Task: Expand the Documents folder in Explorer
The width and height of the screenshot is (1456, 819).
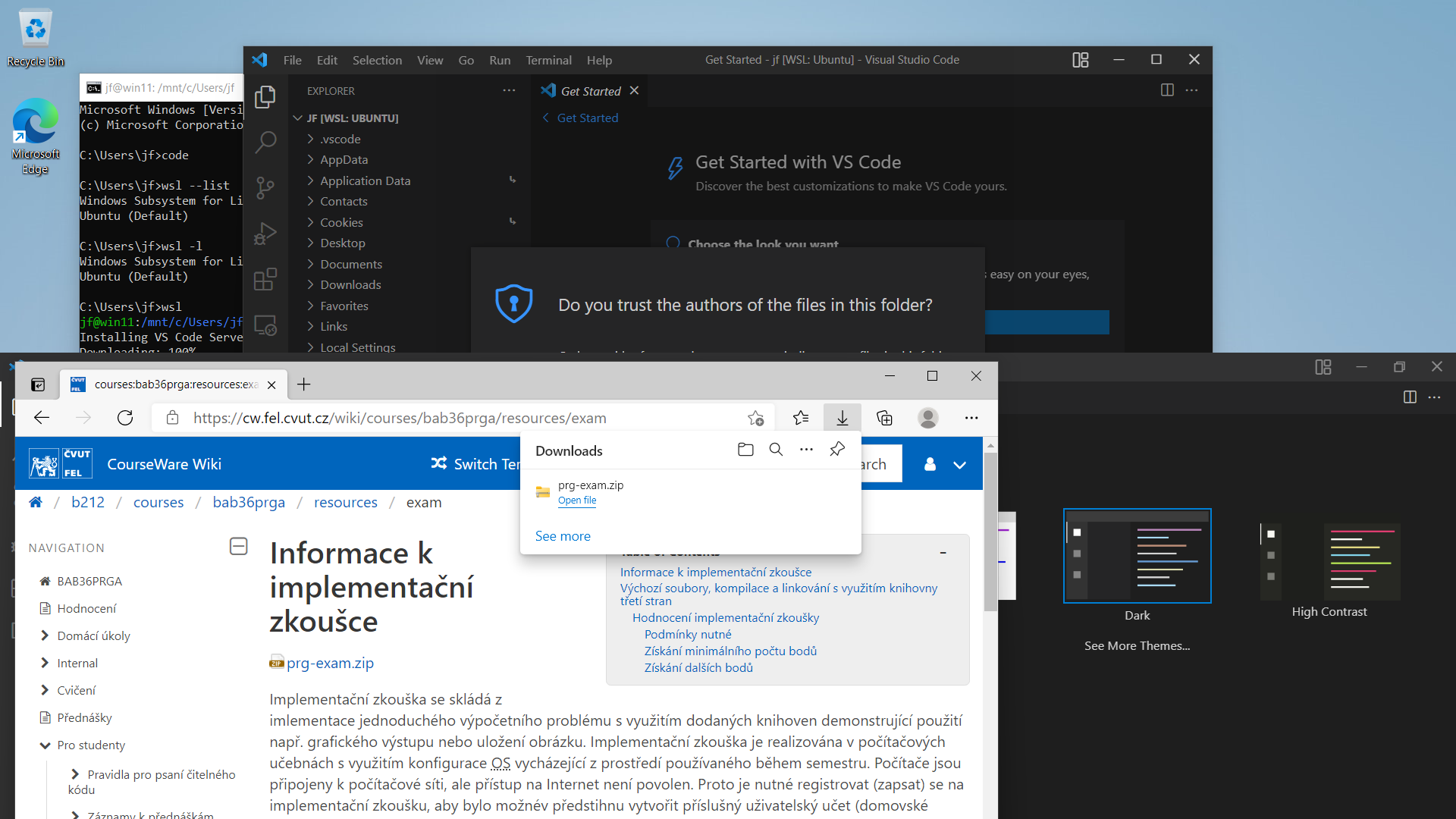Action: (x=350, y=264)
